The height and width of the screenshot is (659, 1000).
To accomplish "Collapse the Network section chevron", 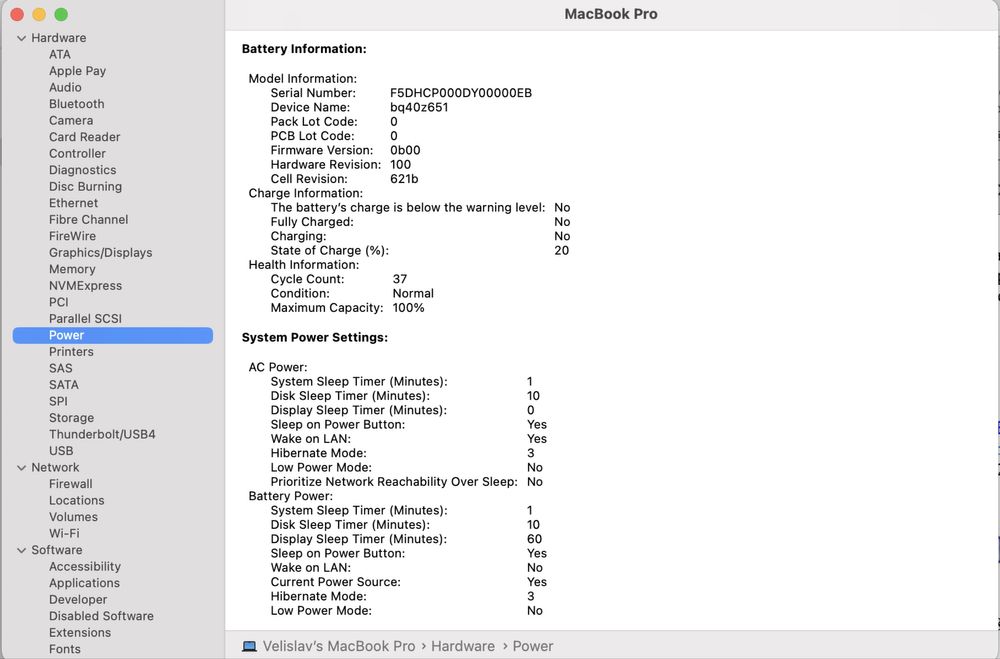I will (x=22, y=468).
